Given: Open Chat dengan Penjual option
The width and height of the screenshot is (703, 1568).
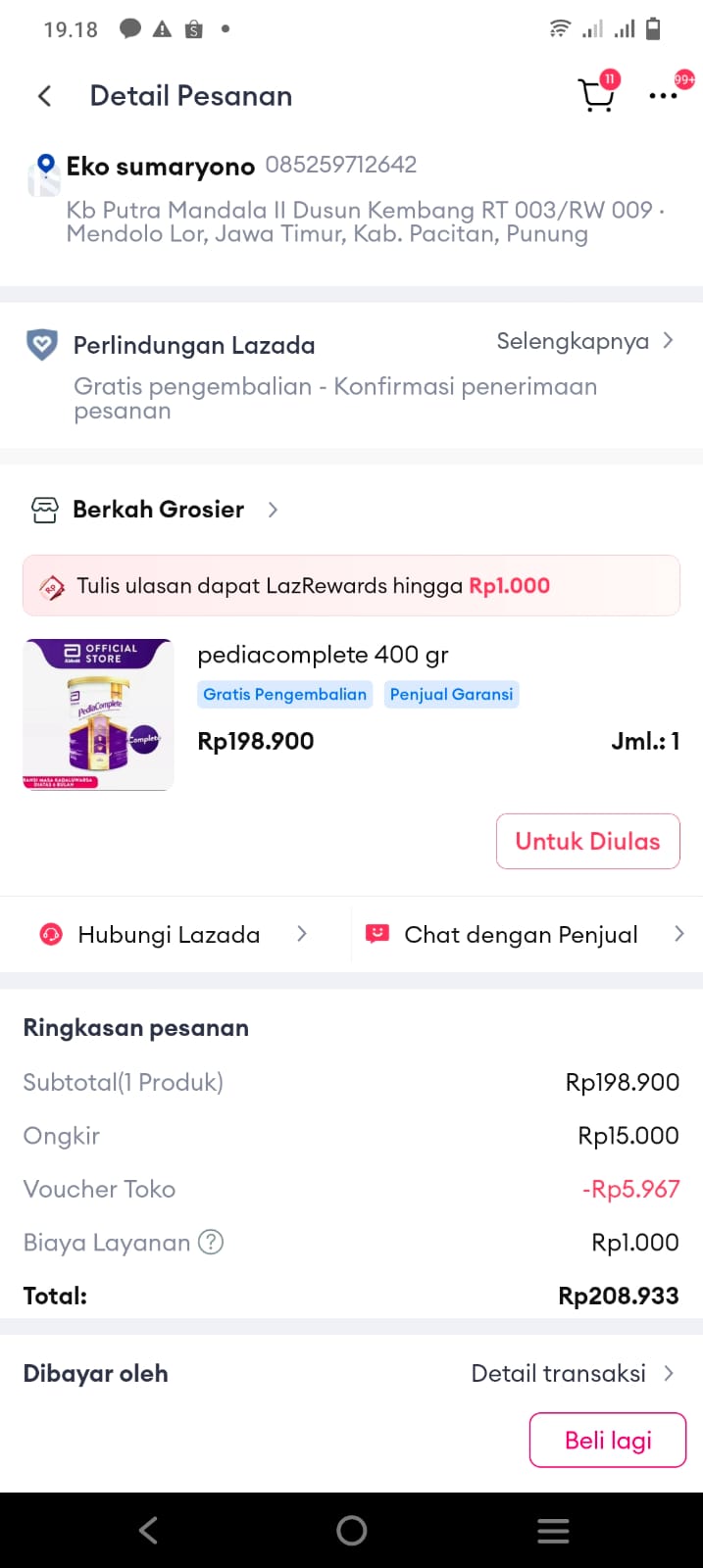Looking at the screenshot, I should (521, 935).
